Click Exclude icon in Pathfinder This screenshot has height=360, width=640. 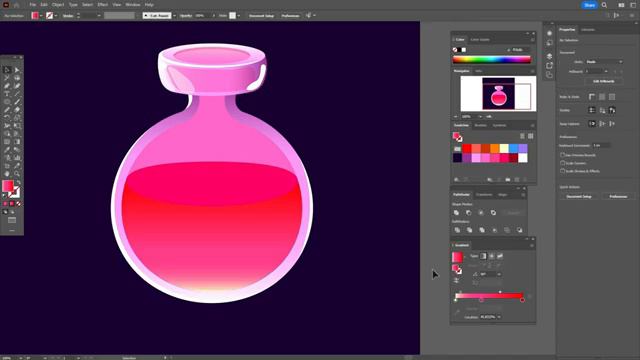(493, 213)
